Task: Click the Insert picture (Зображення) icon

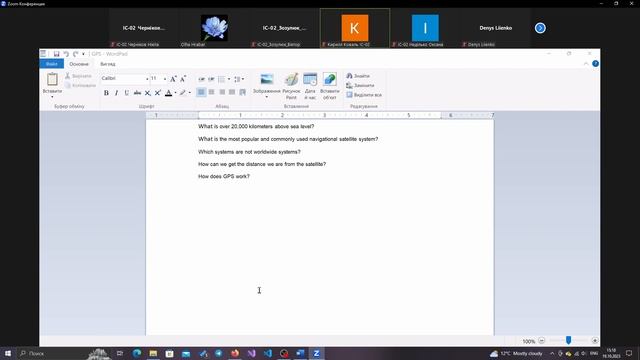Action: click(267, 79)
